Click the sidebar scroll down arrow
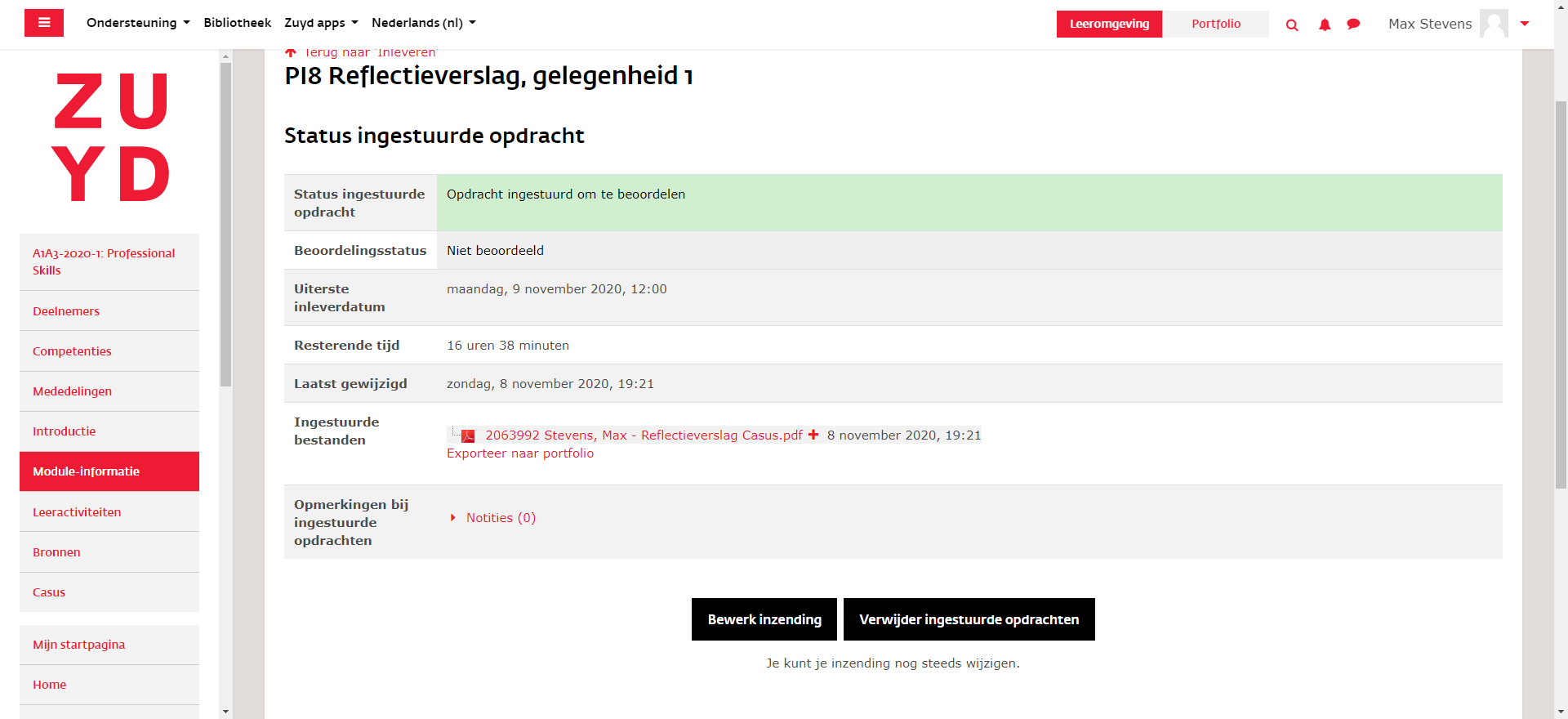Viewport: 1568px width, 719px height. tap(226, 712)
